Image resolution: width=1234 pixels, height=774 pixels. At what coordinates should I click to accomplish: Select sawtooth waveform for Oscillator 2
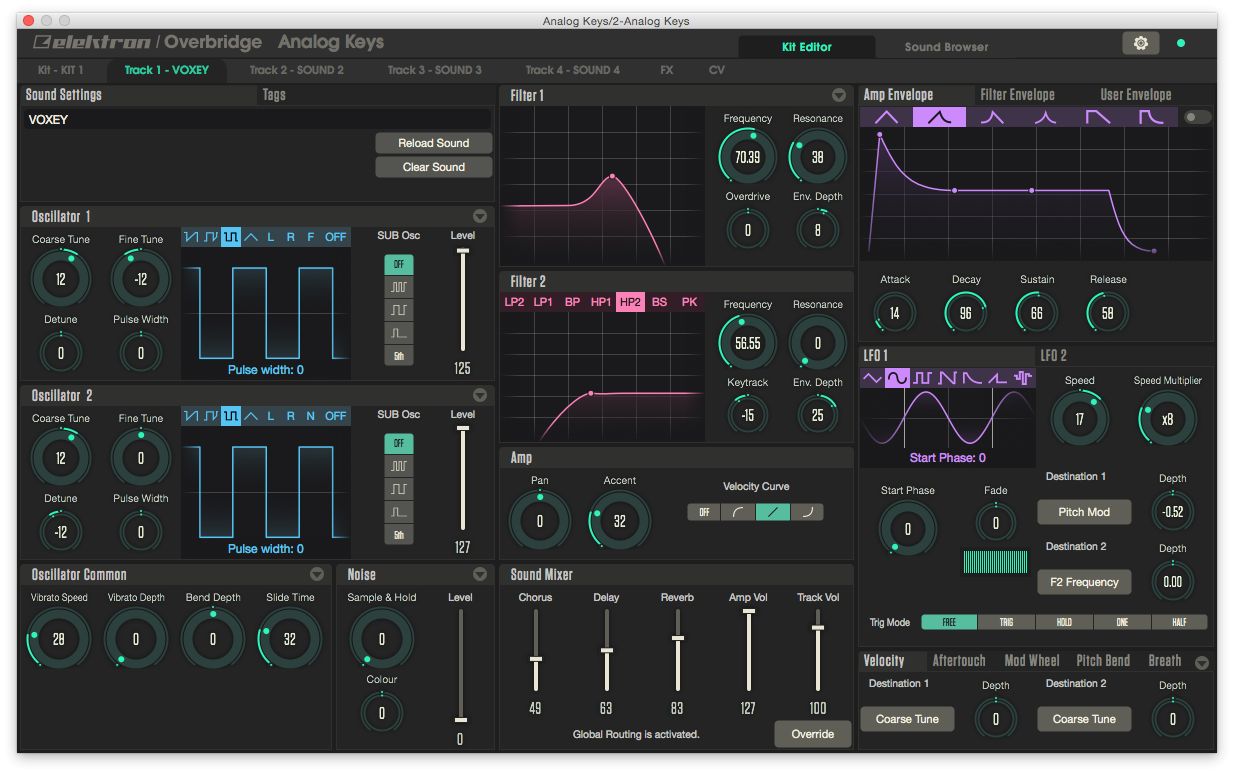(191, 416)
